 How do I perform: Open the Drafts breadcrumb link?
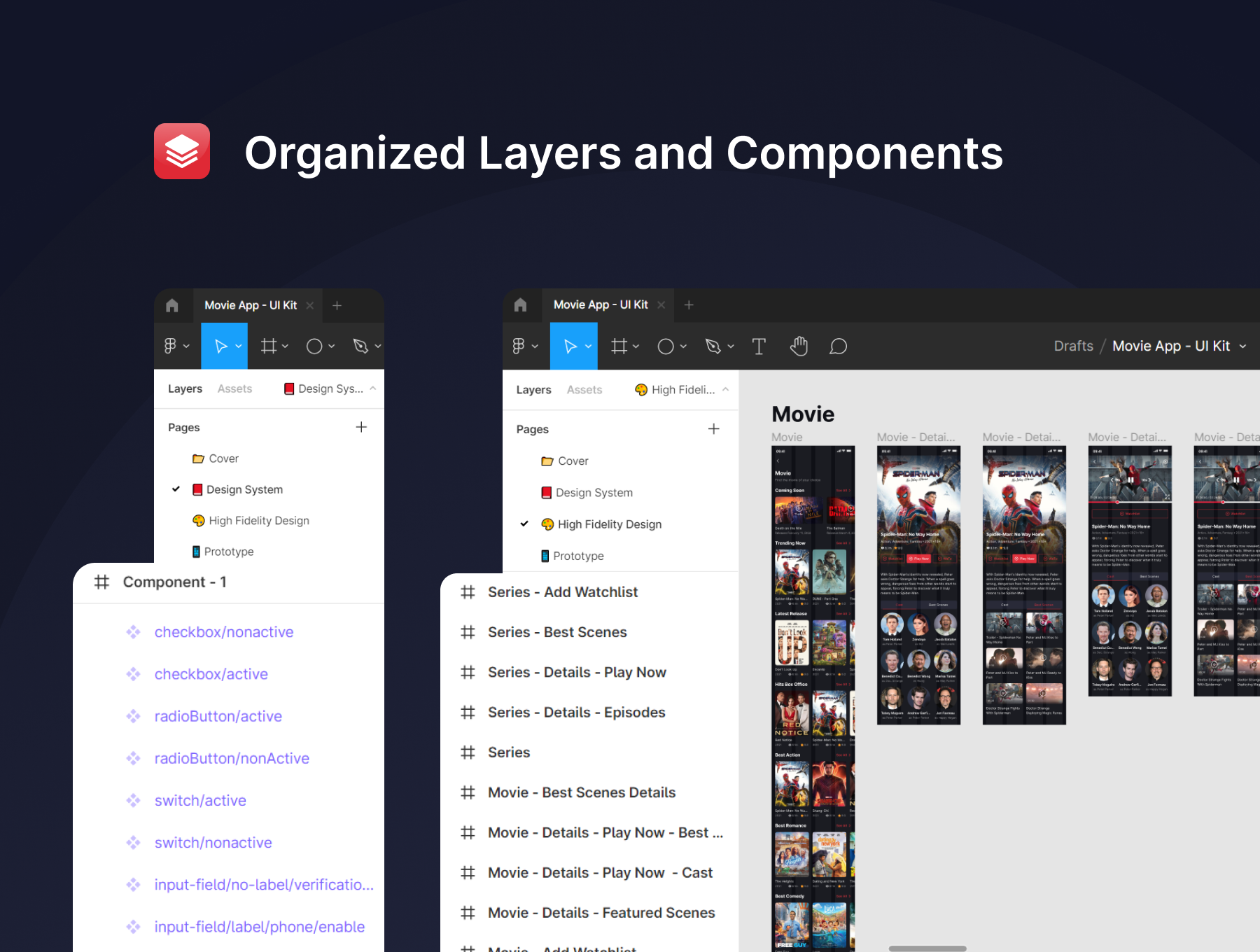1073,346
